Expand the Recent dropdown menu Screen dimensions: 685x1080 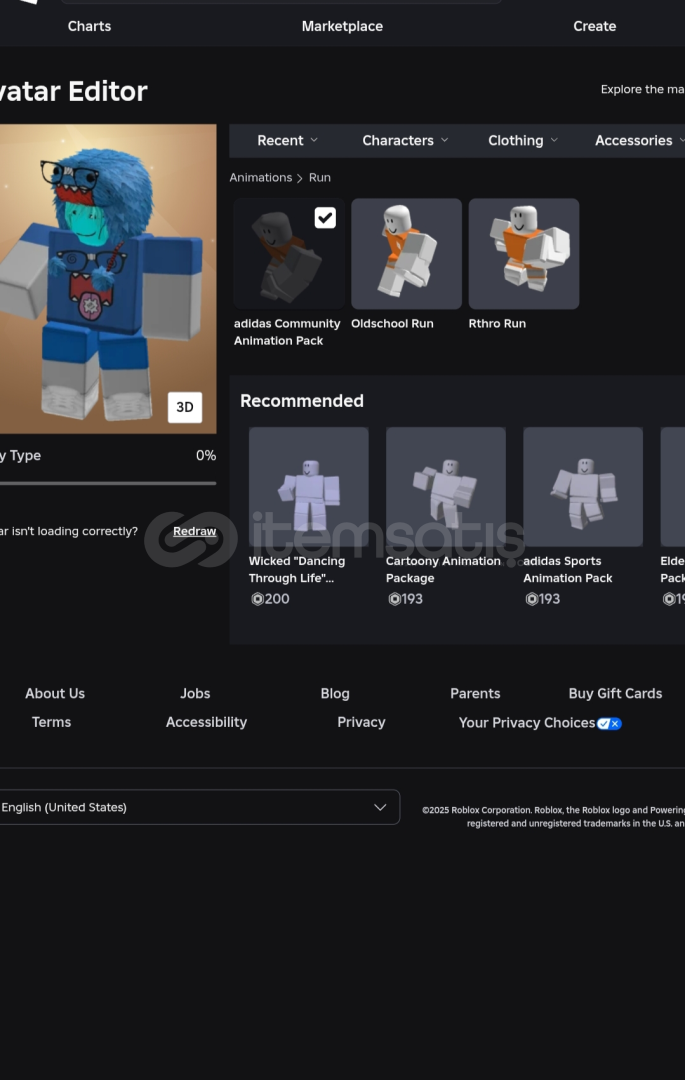287,141
